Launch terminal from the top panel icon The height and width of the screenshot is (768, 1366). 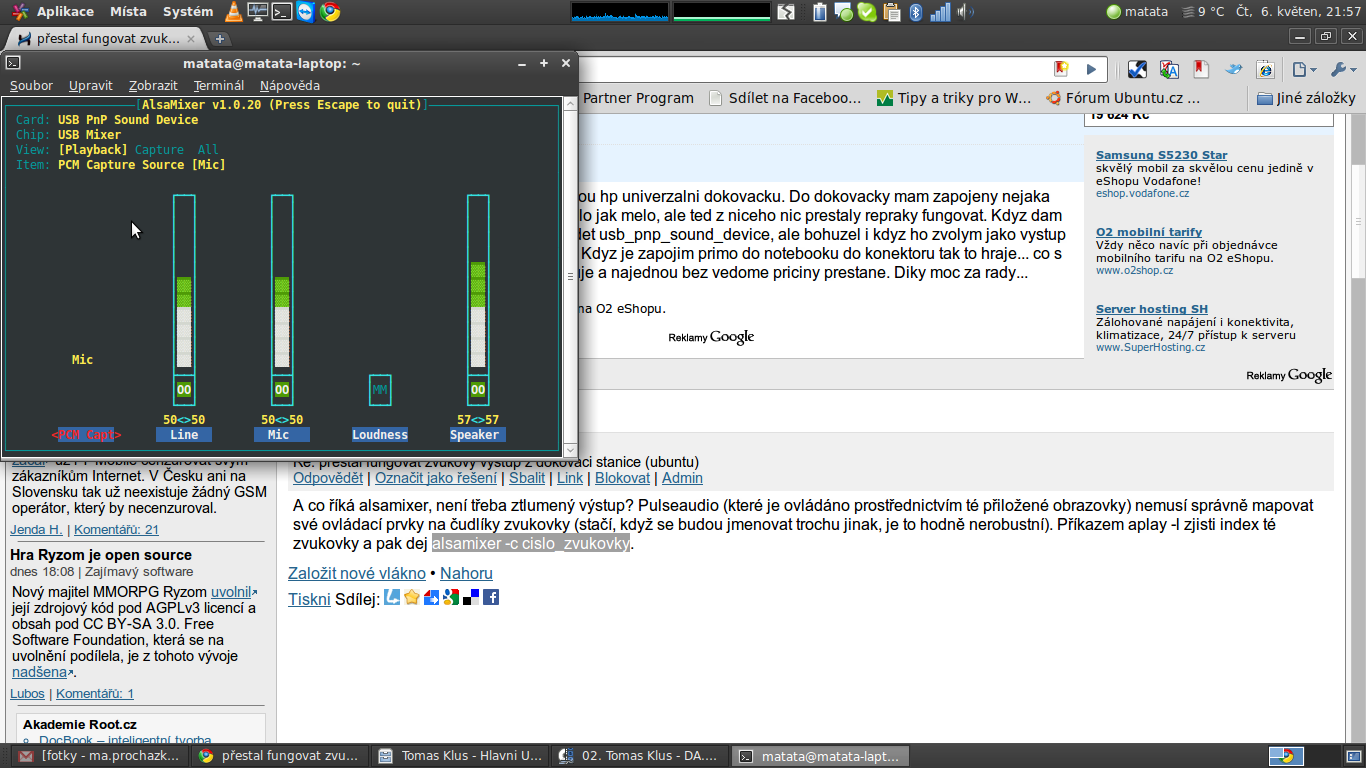[x=282, y=12]
